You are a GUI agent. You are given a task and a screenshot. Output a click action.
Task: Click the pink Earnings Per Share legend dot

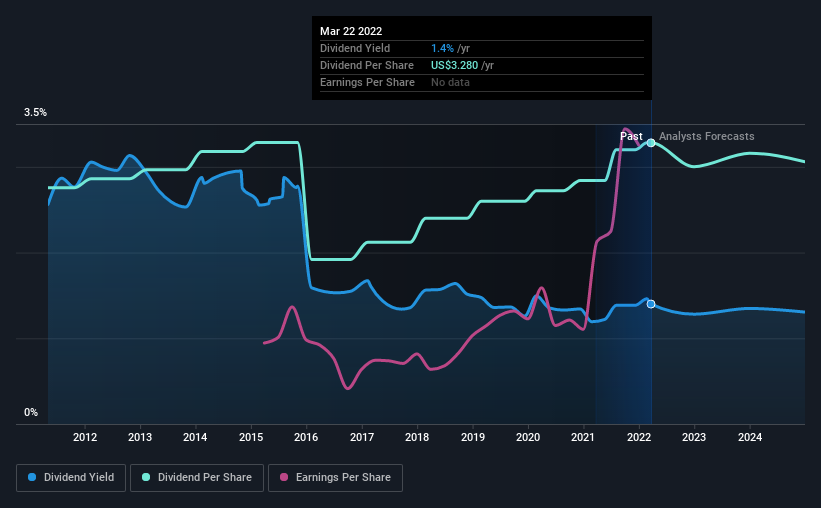click(x=284, y=477)
